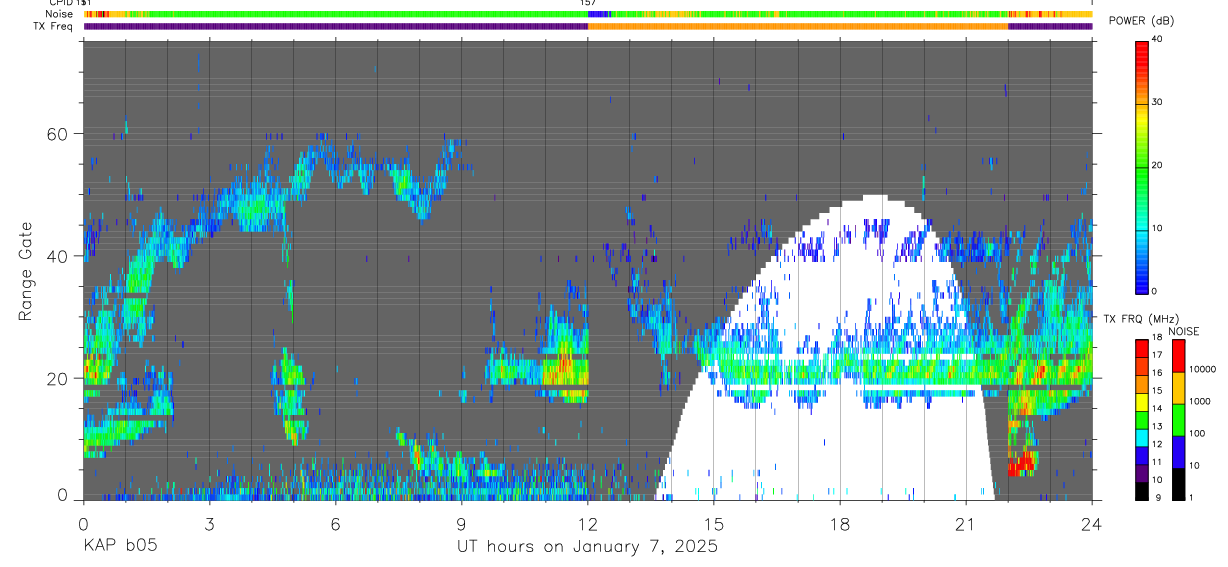Click the Noise strip row label

point(59,14)
